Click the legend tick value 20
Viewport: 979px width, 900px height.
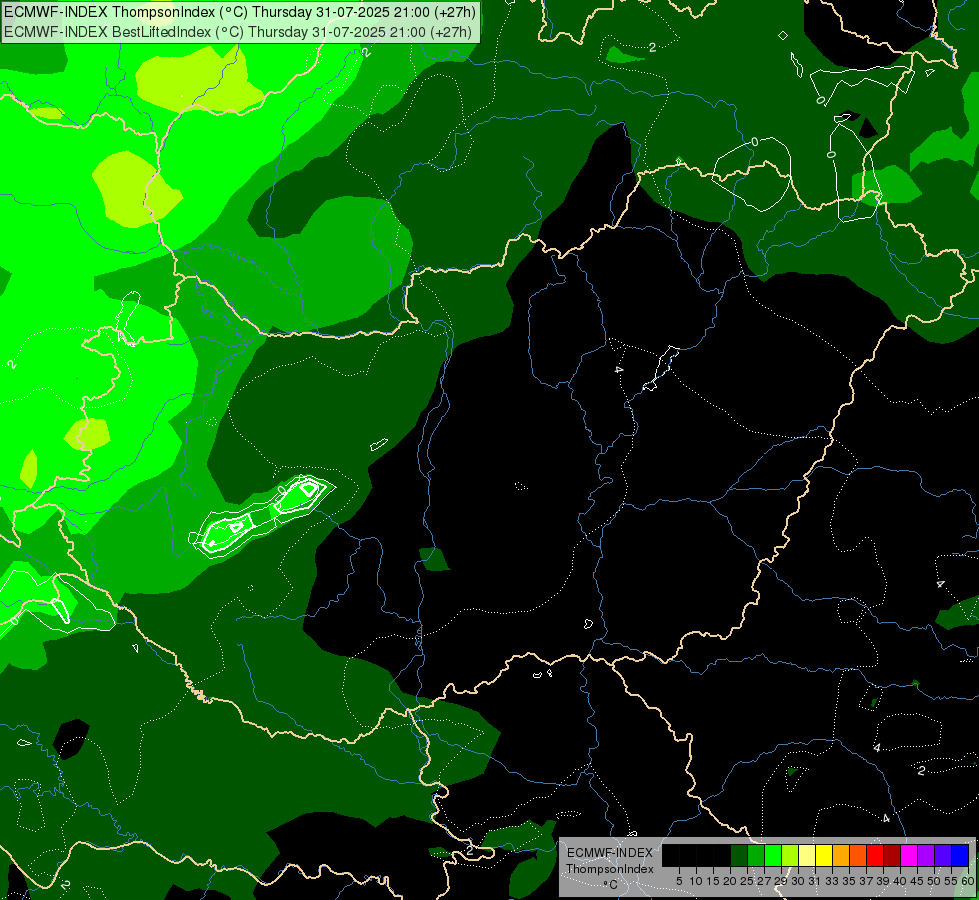pos(730,881)
